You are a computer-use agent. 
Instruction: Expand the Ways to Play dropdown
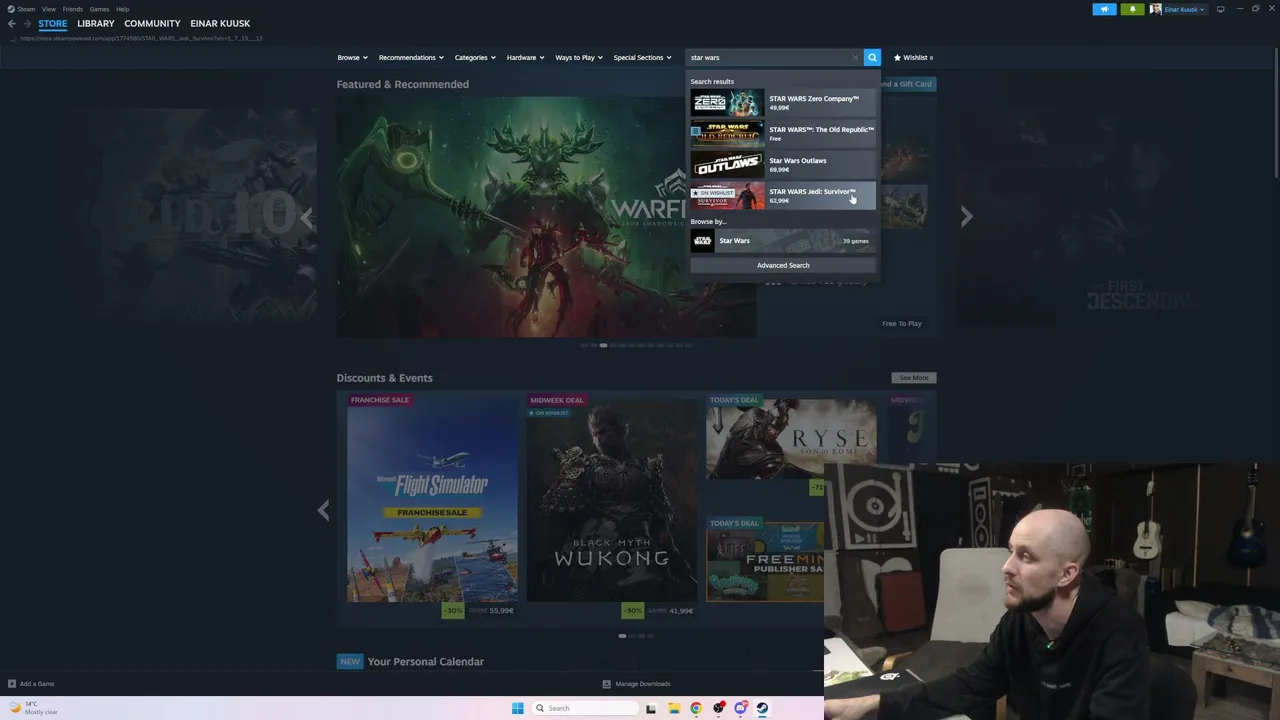[579, 58]
